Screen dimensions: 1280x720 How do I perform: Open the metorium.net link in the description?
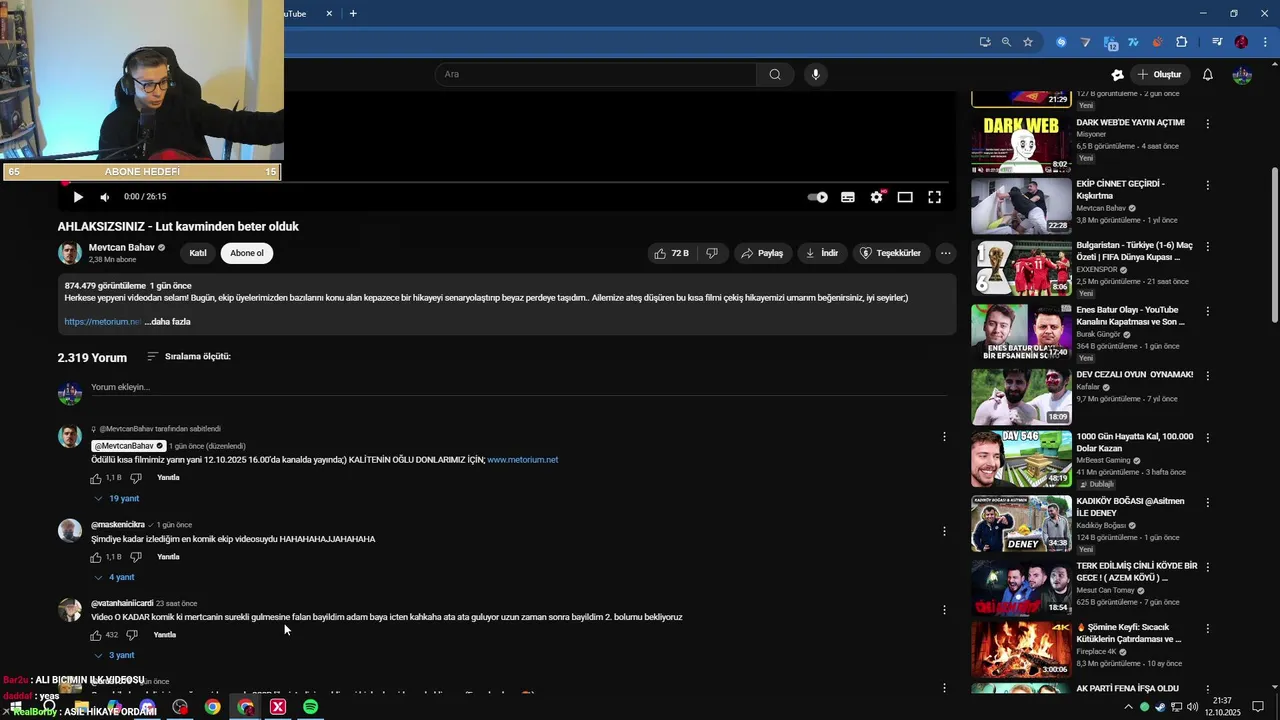point(102,322)
